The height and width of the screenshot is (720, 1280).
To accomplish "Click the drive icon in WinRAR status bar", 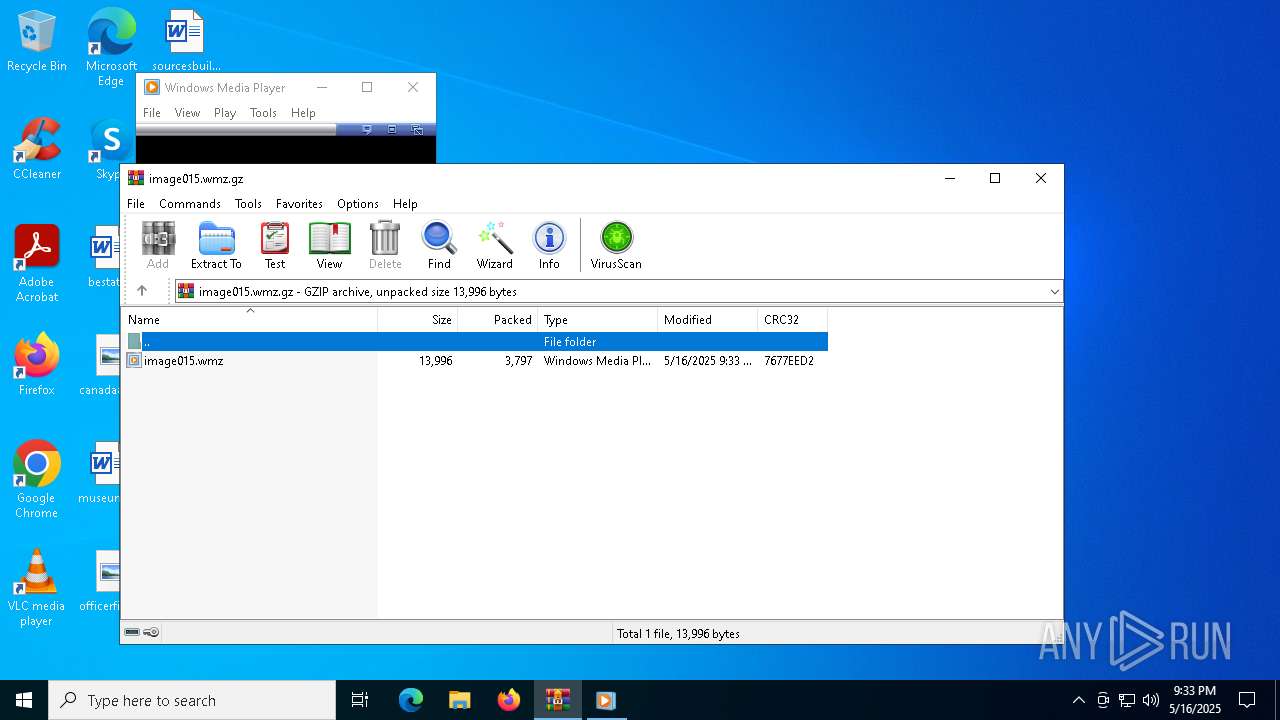I will (x=132, y=633).
